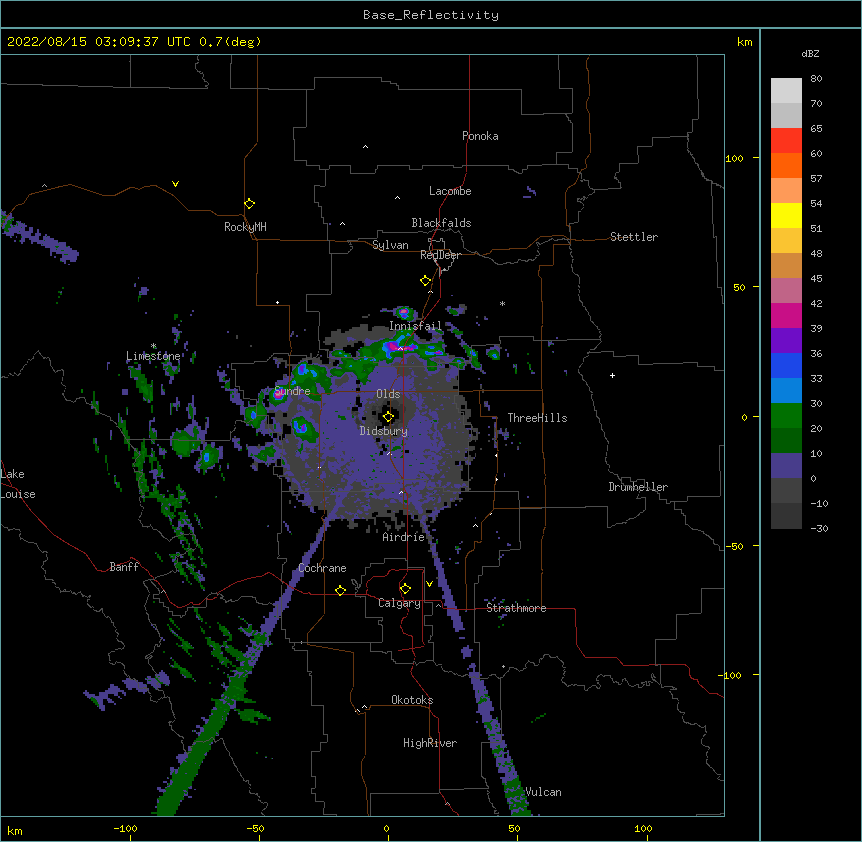The image size is (862, 842).
Task: Select the magenta 42 dBZ legend swatch
Action: [x=786, y=315]
